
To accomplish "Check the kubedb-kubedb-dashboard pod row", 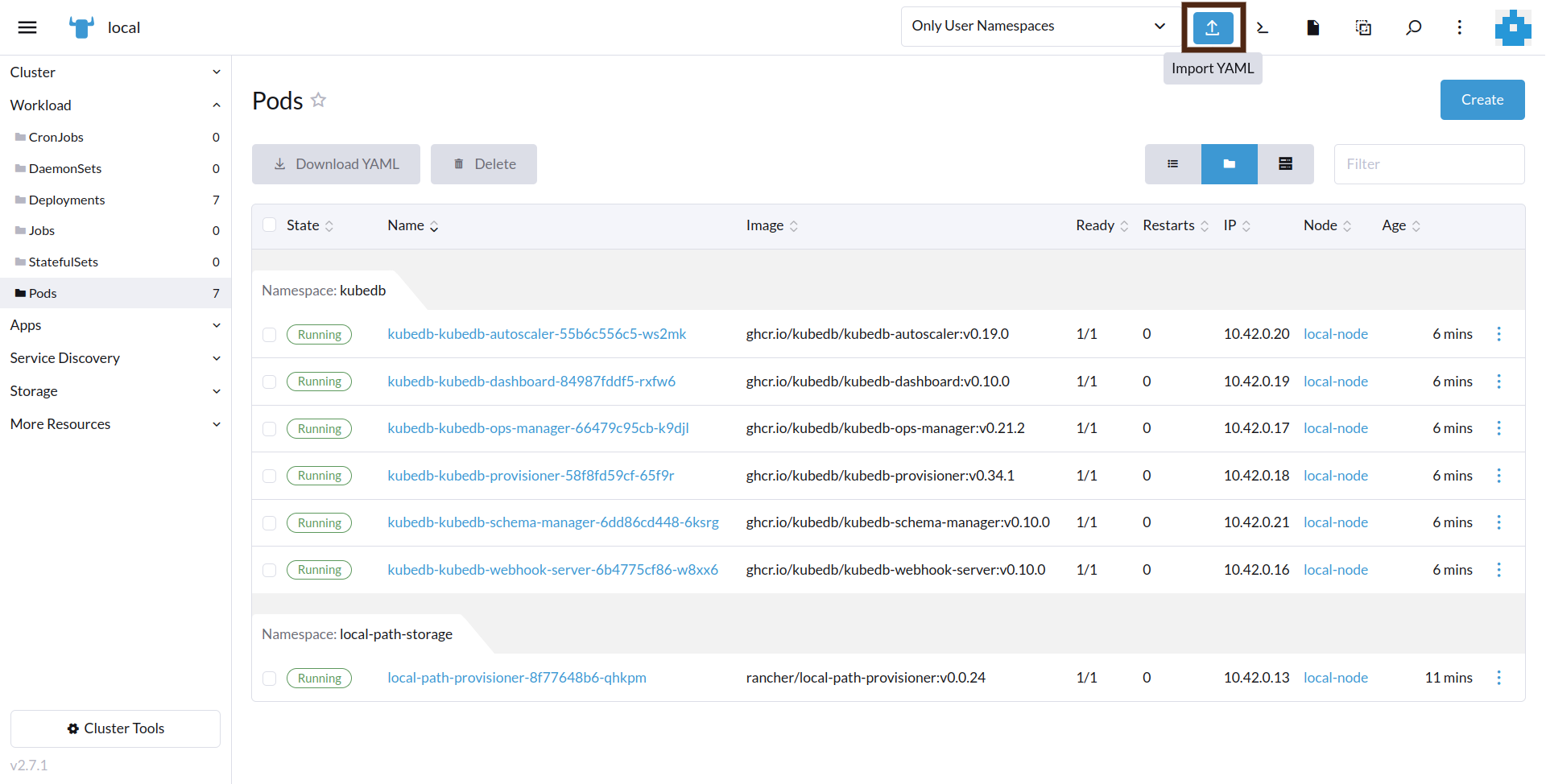I will click(270, 382).
